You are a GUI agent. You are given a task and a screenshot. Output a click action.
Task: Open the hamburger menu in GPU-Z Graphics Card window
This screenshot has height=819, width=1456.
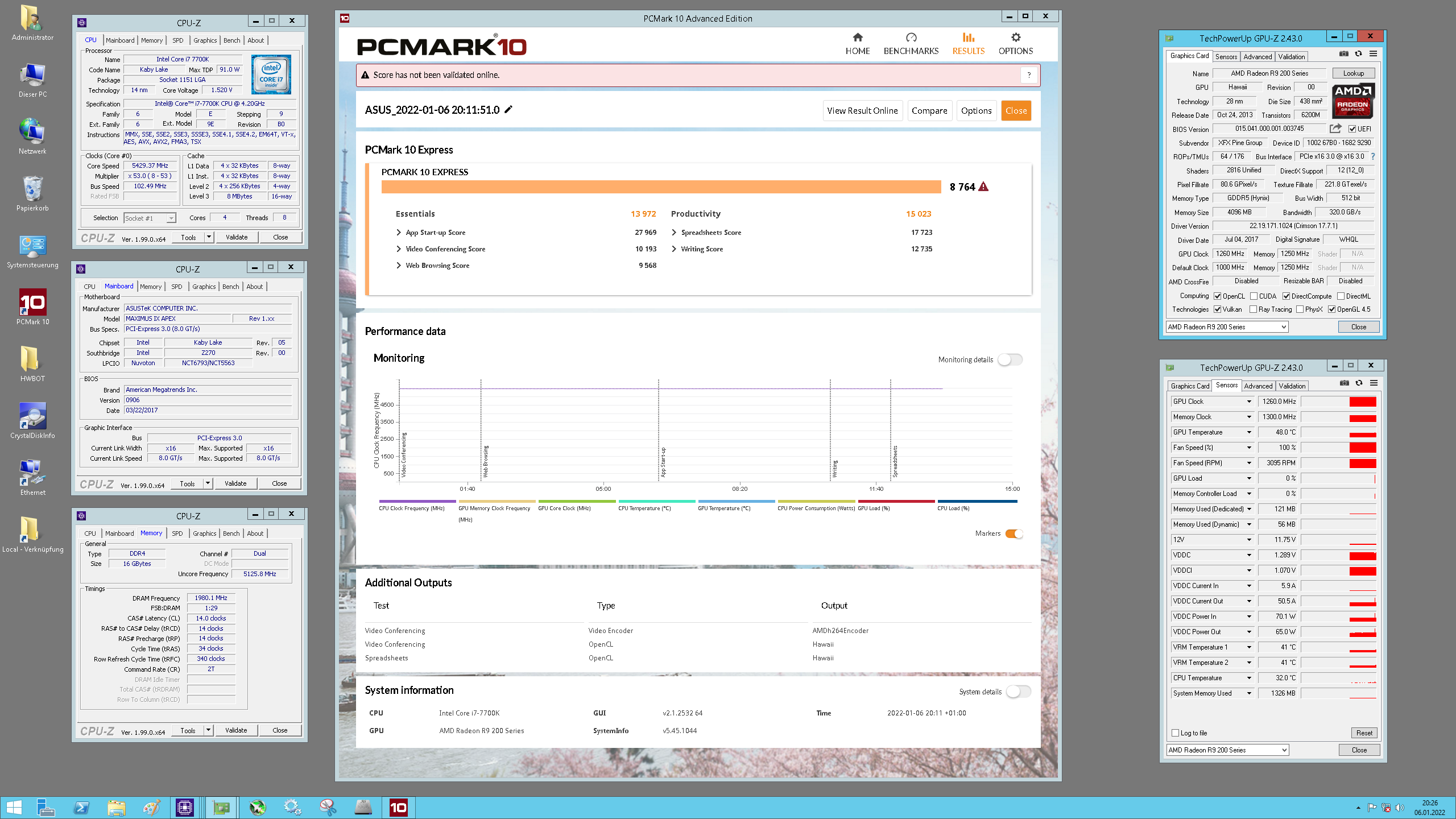click(1373, 53)
